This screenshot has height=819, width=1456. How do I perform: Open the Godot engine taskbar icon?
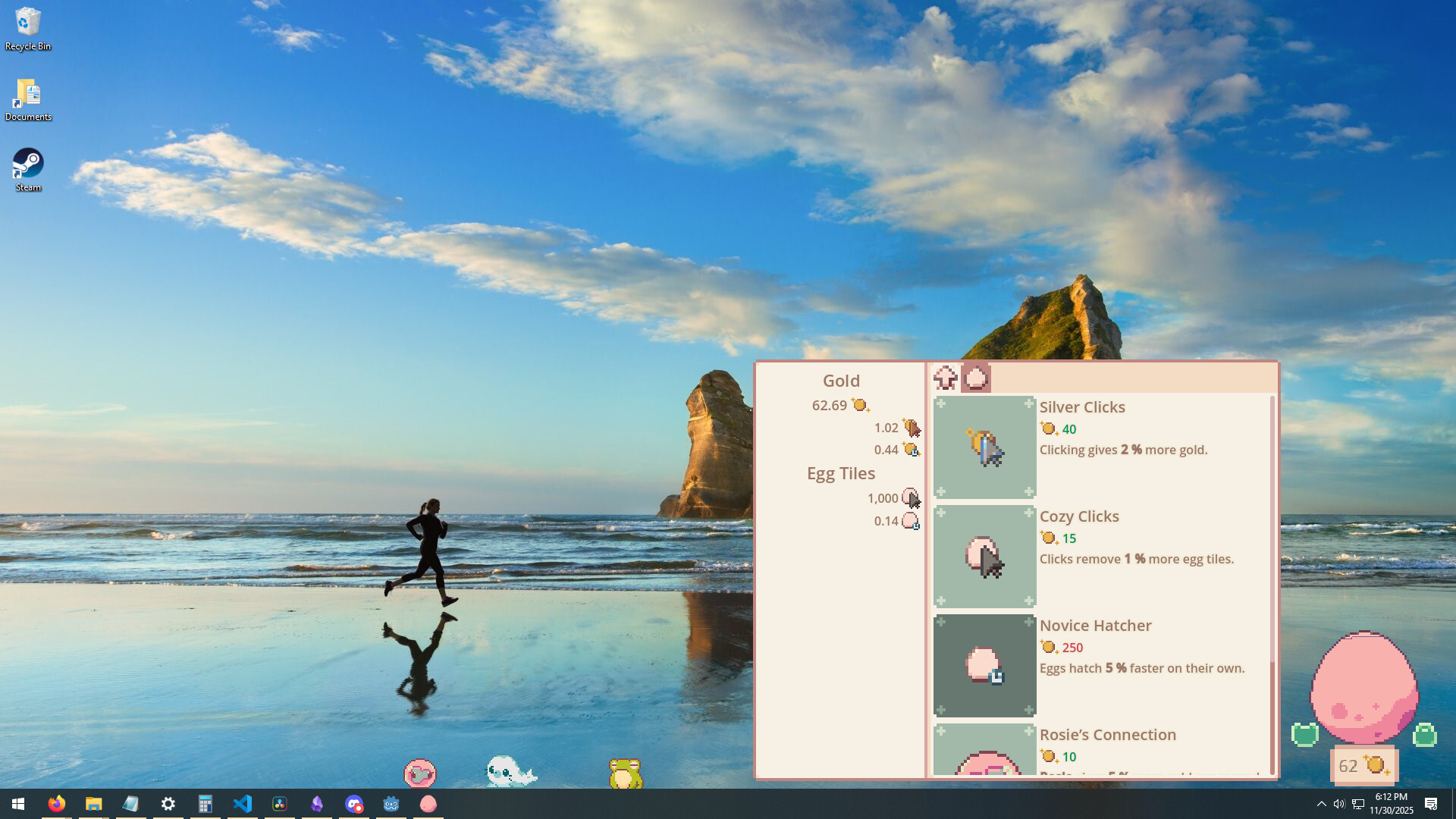391,804
